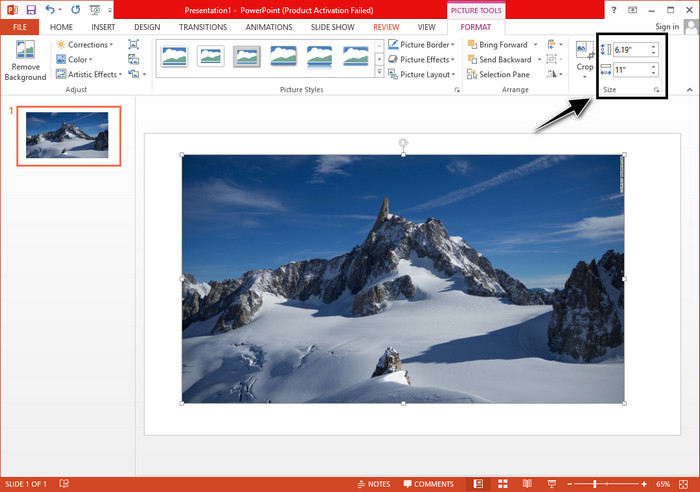Collapse the ribbon with the chevron arrow
The height and width of the screenshot is (492, 700).
click(x=690, y=90)
